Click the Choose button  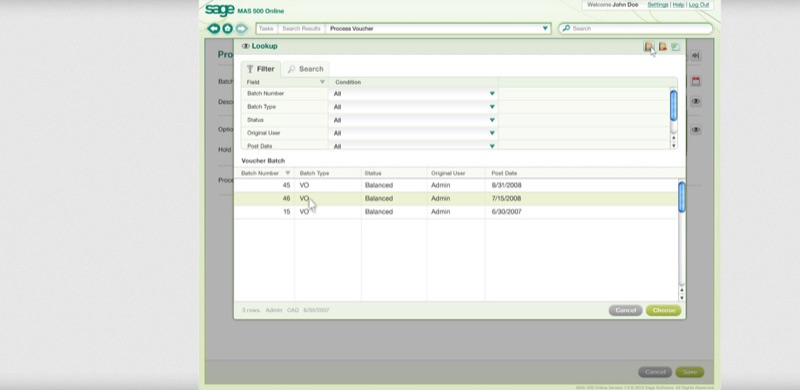663,310
